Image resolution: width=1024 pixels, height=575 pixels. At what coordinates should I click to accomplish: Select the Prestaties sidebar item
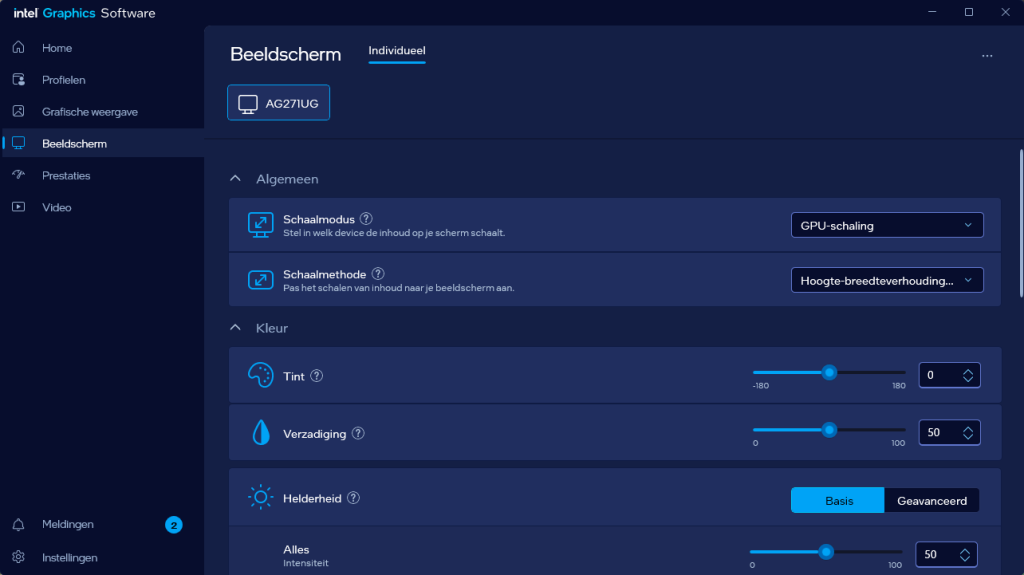click(66, 176)
